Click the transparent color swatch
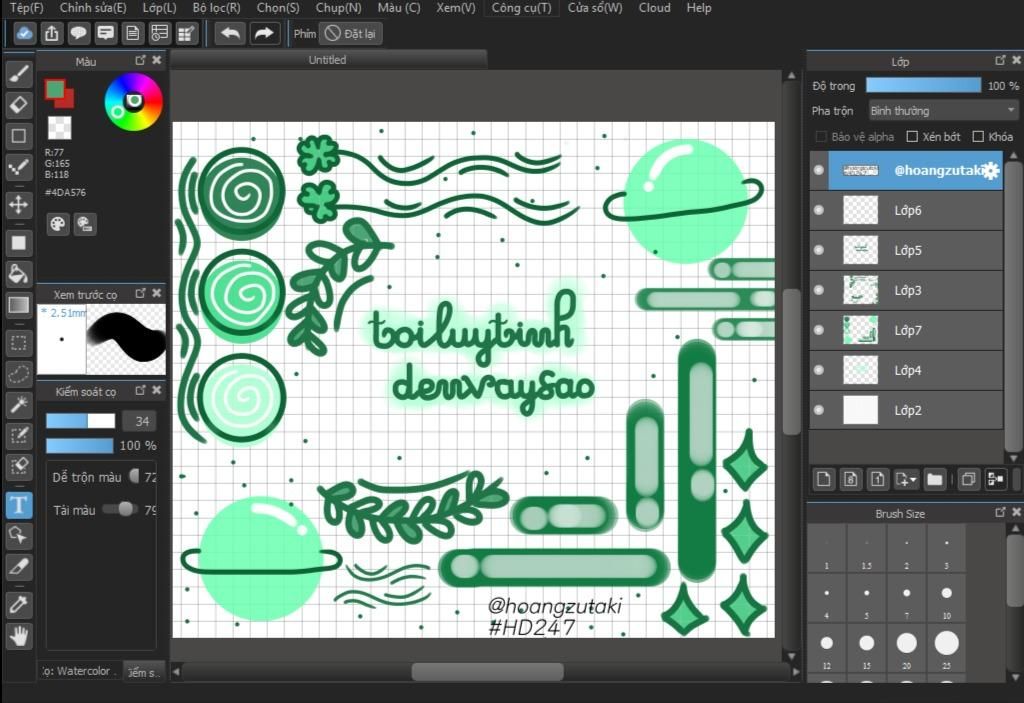This screenshot has width=1024, height=703. (59, 128)
